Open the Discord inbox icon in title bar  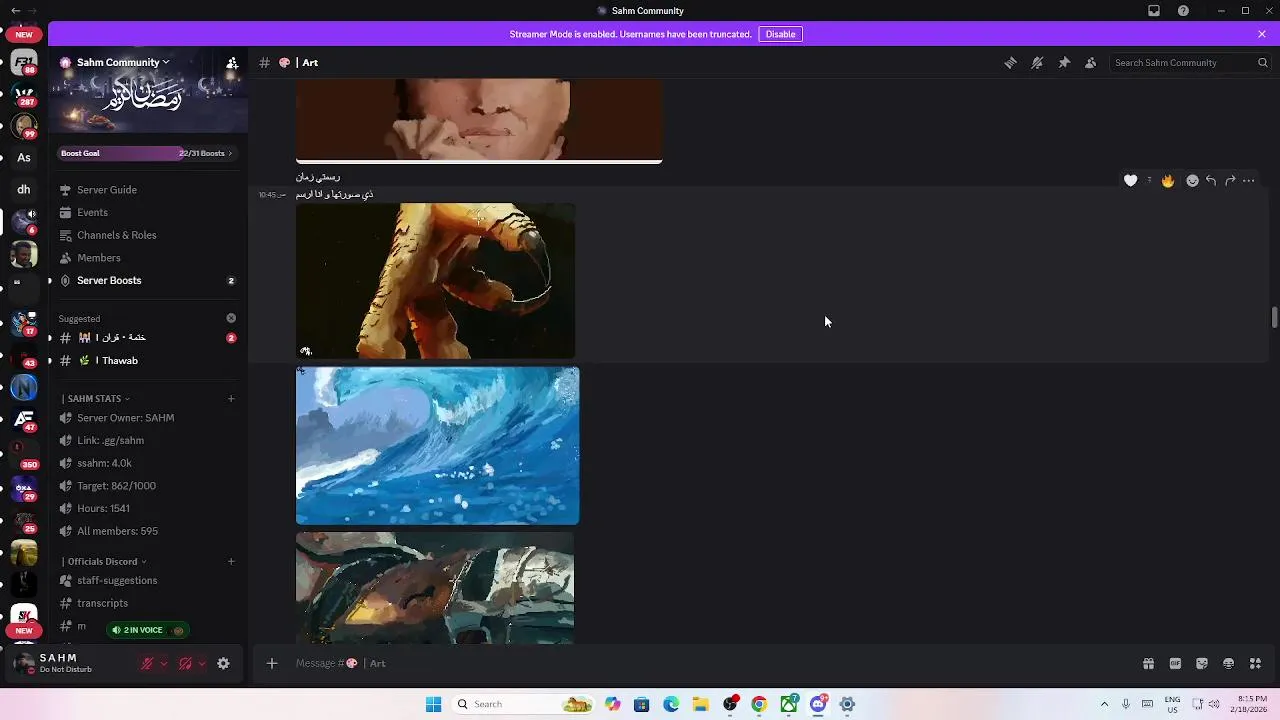[x=1154, y=11]
